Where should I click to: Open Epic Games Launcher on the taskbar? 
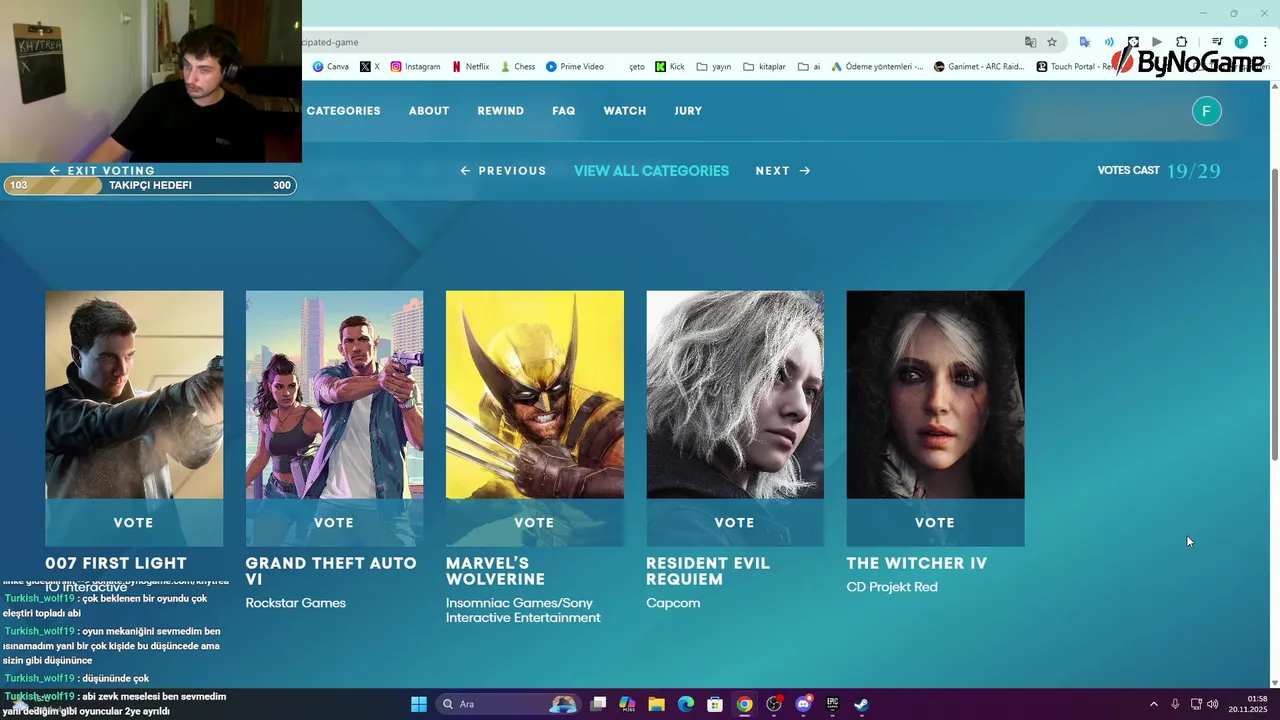[x=832, y=704]
